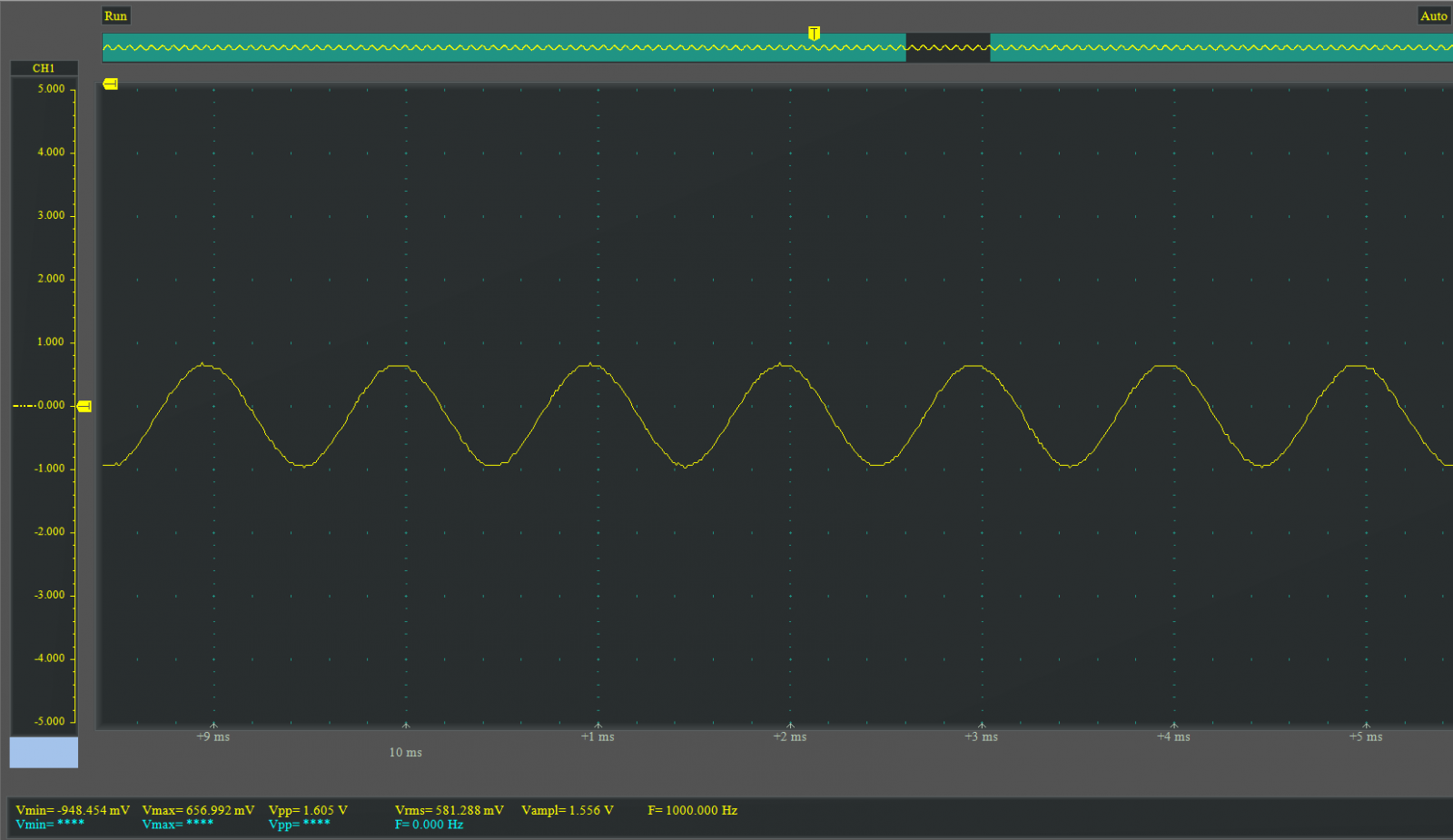The width and height of the screenshot is (1453, 840).
Task: Click the 10 ms timebase label
Action: [405, 752]
